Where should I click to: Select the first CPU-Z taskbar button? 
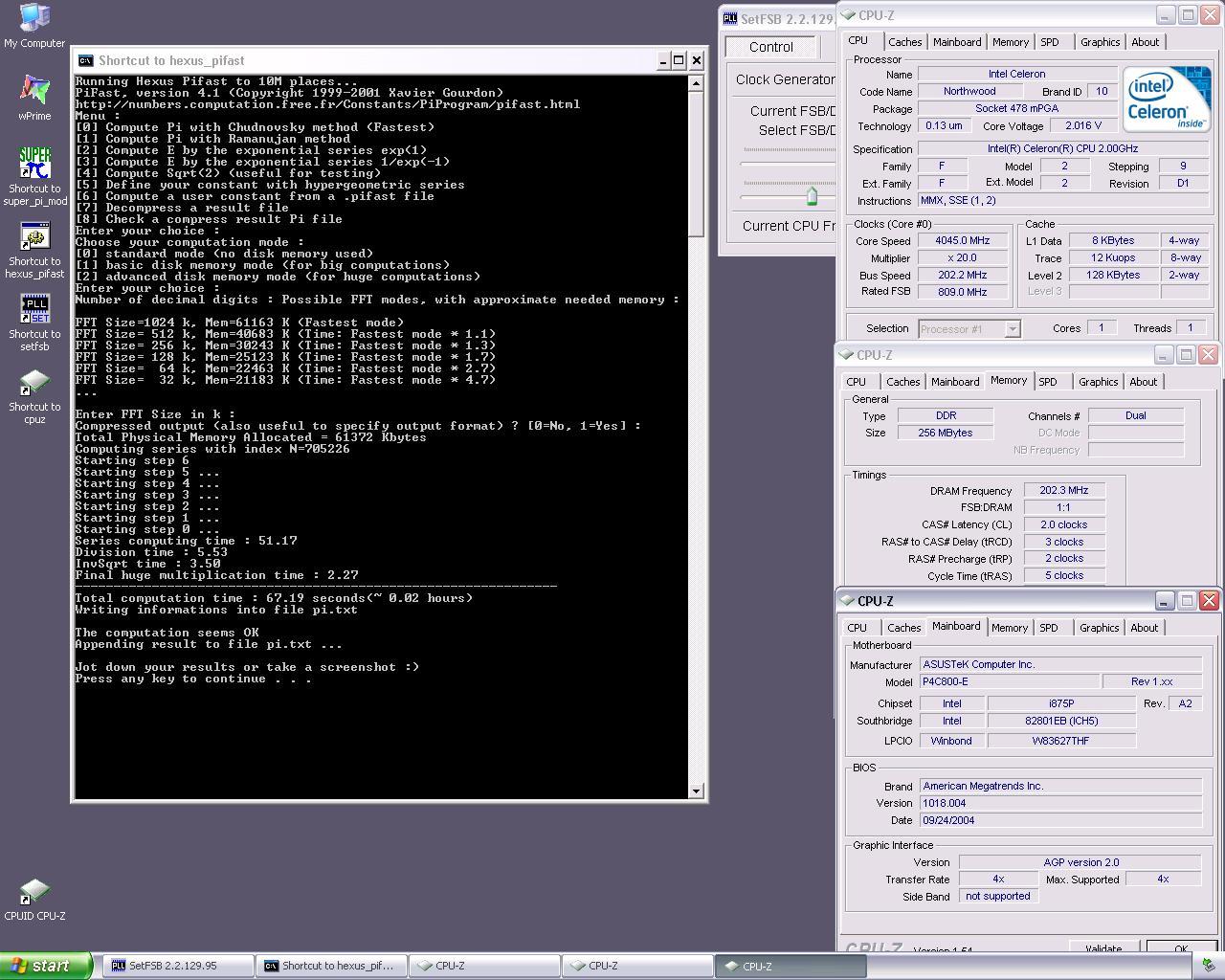coord(484,966)
